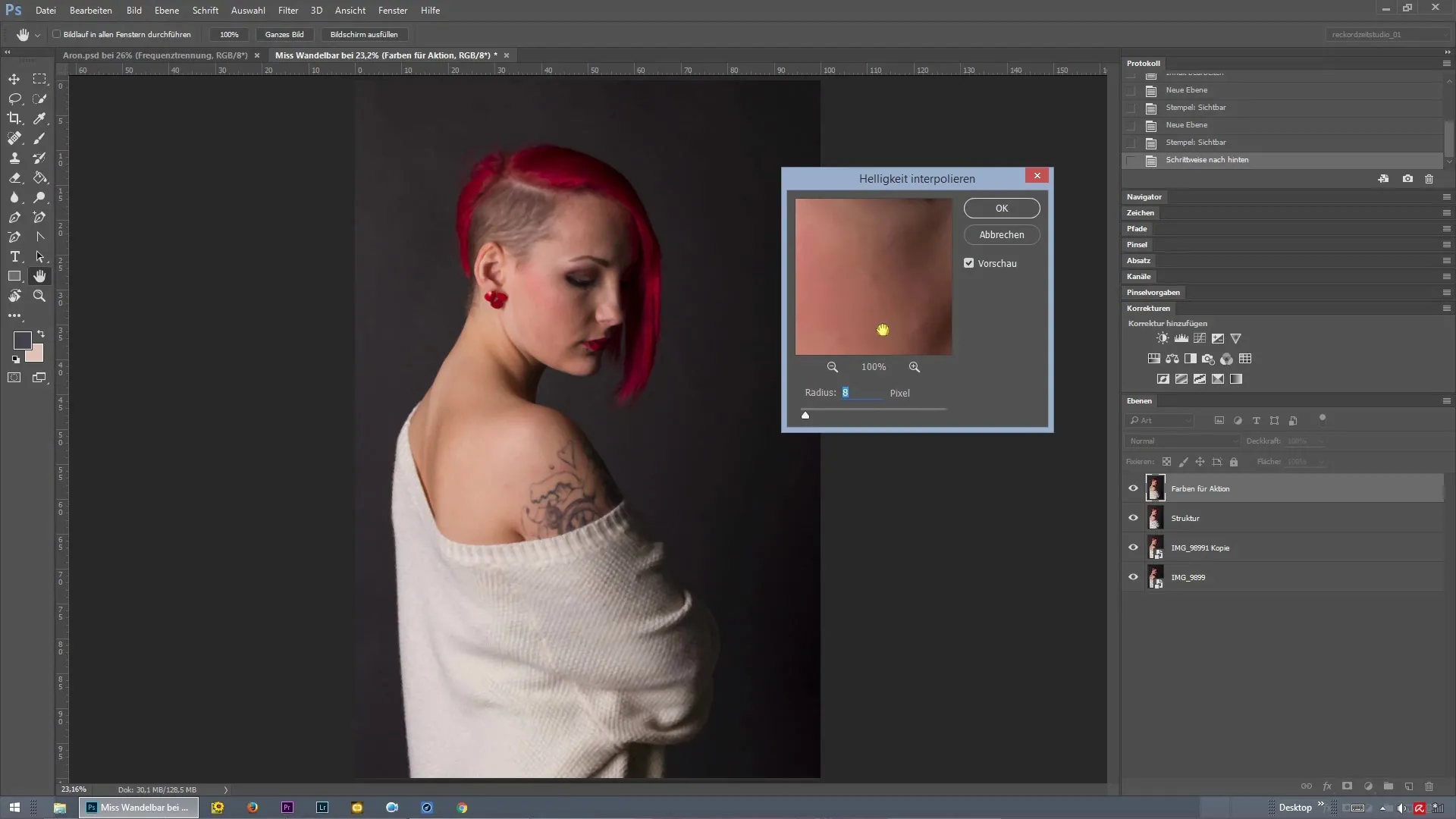Open the workspace switcher dropdown
Viewport: 1456px width, 819px height.
click(1389, 35)
